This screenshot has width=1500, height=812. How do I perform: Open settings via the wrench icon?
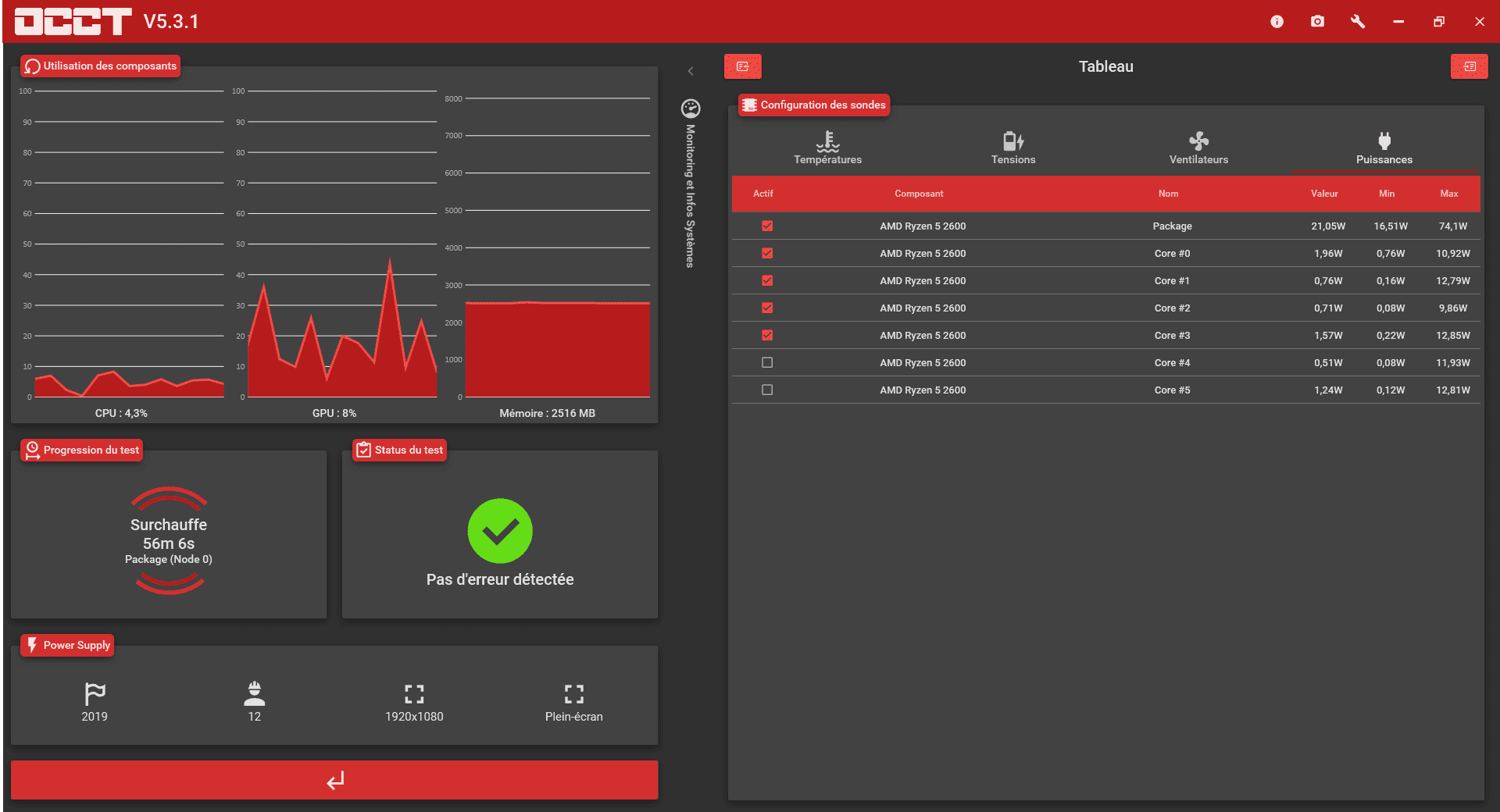(1358, 22)
